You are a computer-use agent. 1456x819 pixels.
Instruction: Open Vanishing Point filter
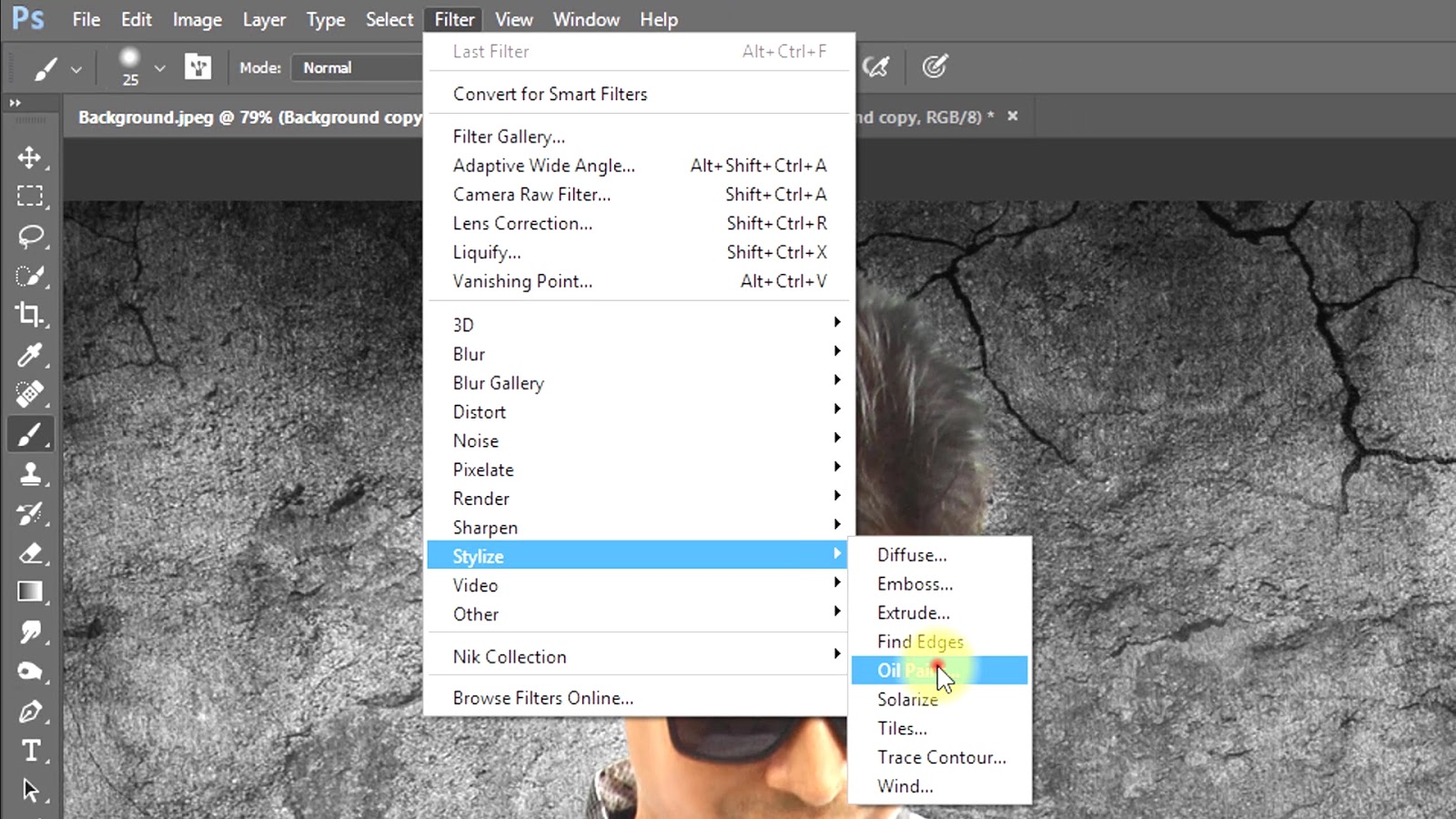(x=639, y=281)
